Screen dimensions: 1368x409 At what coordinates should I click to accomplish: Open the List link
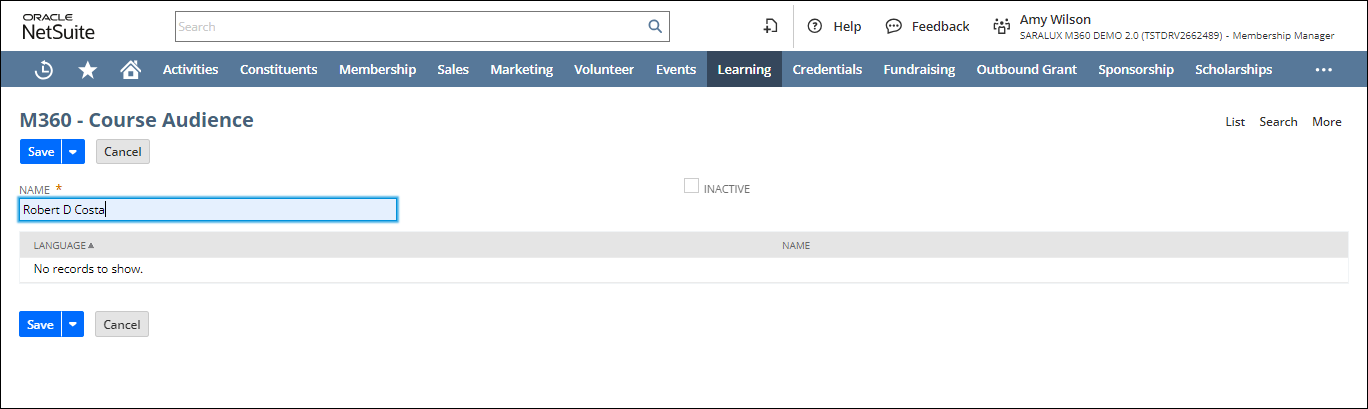tap(1235, 122)
